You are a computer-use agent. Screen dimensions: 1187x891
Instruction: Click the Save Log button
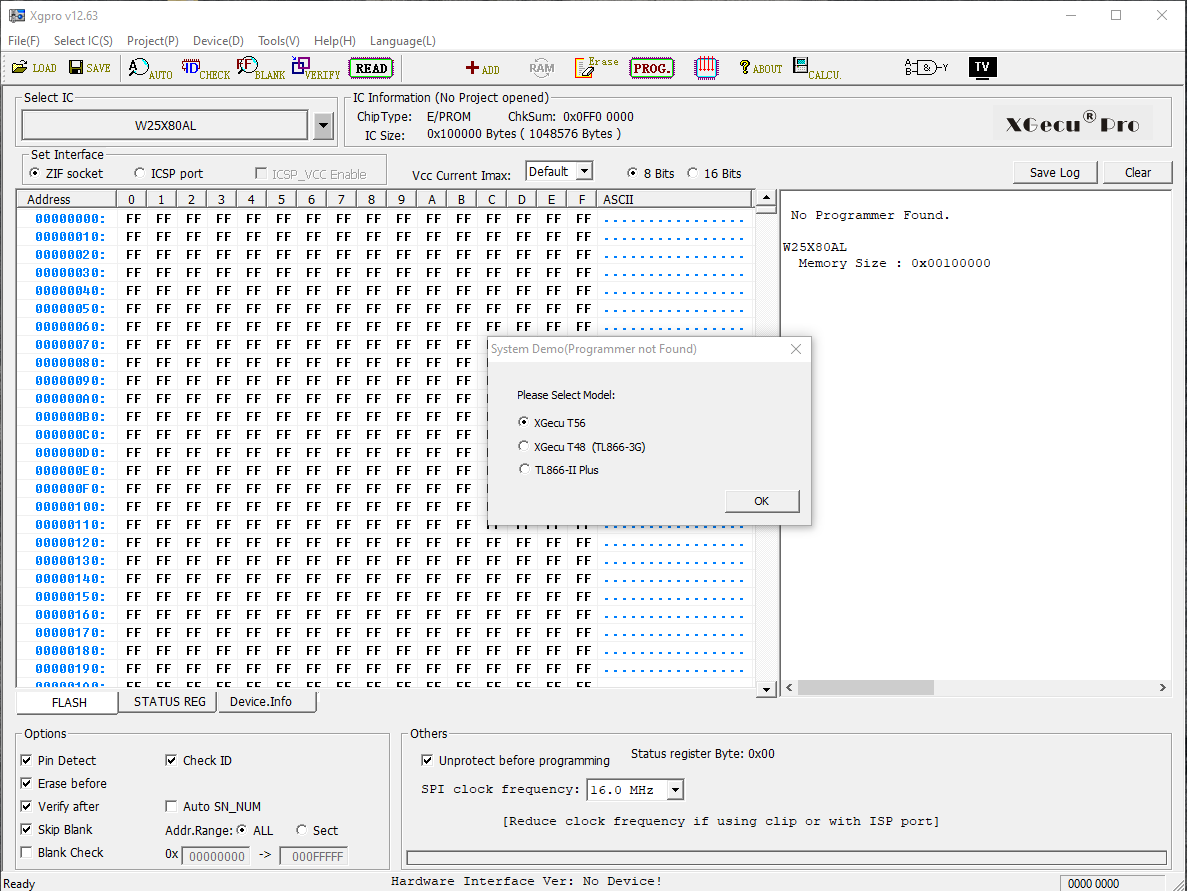pos(1055,173)
